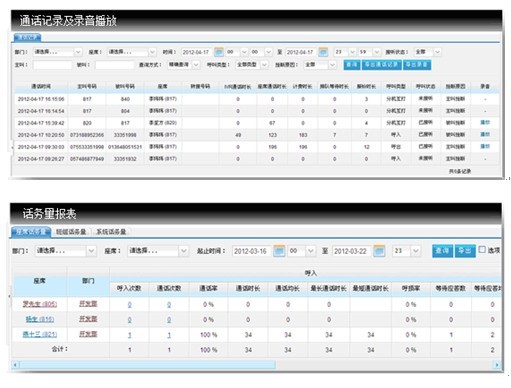Click the 导出通话记录 button
Viewport: 511px width, 388px height.
point(382,65)
